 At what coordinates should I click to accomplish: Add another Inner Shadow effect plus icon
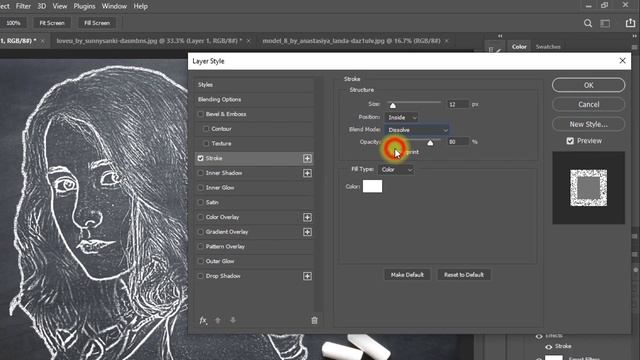[x=307, y=173]
